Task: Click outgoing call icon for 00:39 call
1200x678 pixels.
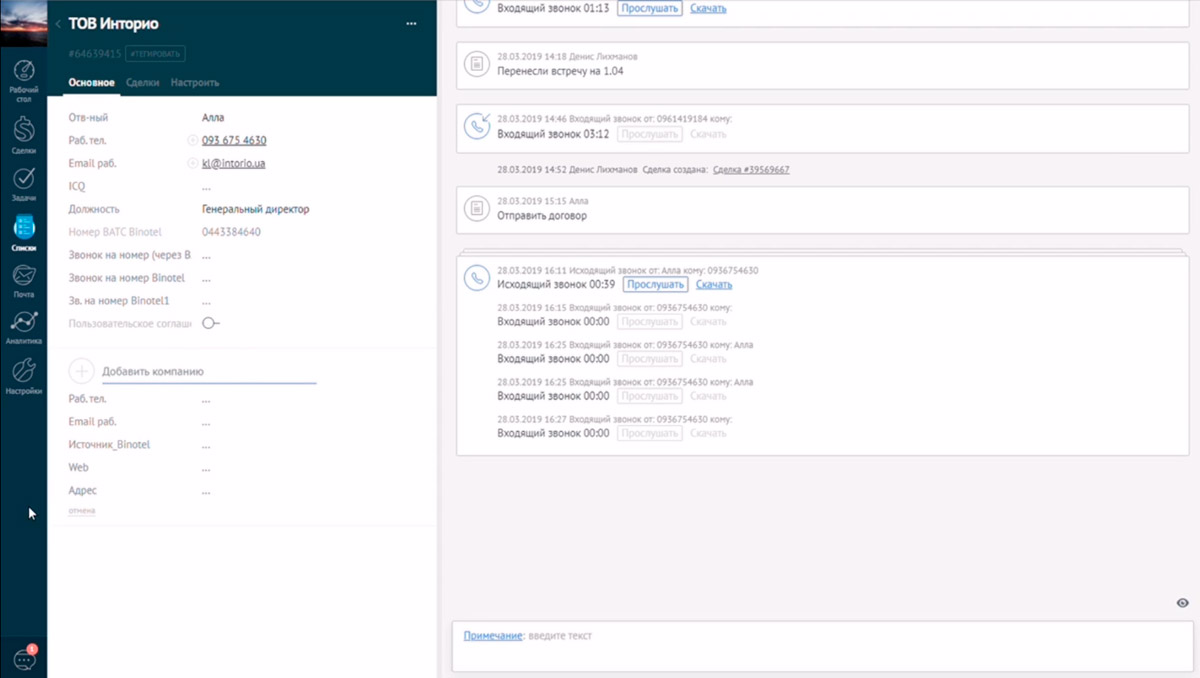Action: point(477,278)
